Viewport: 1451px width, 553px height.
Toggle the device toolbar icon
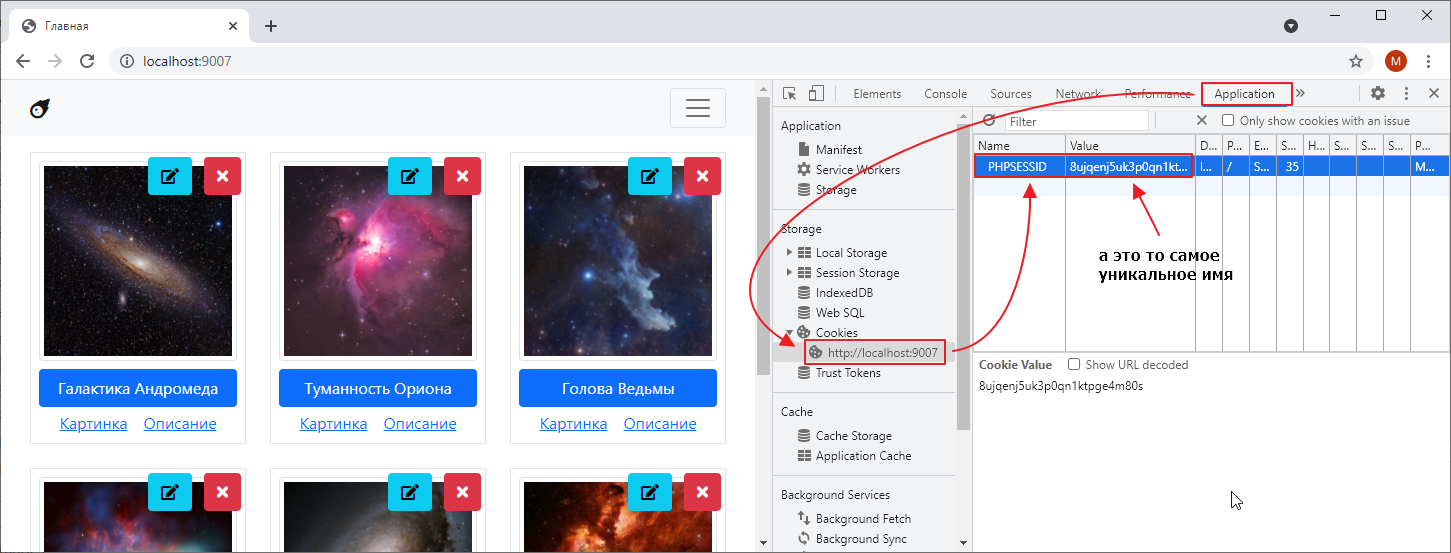pos(816,94)
